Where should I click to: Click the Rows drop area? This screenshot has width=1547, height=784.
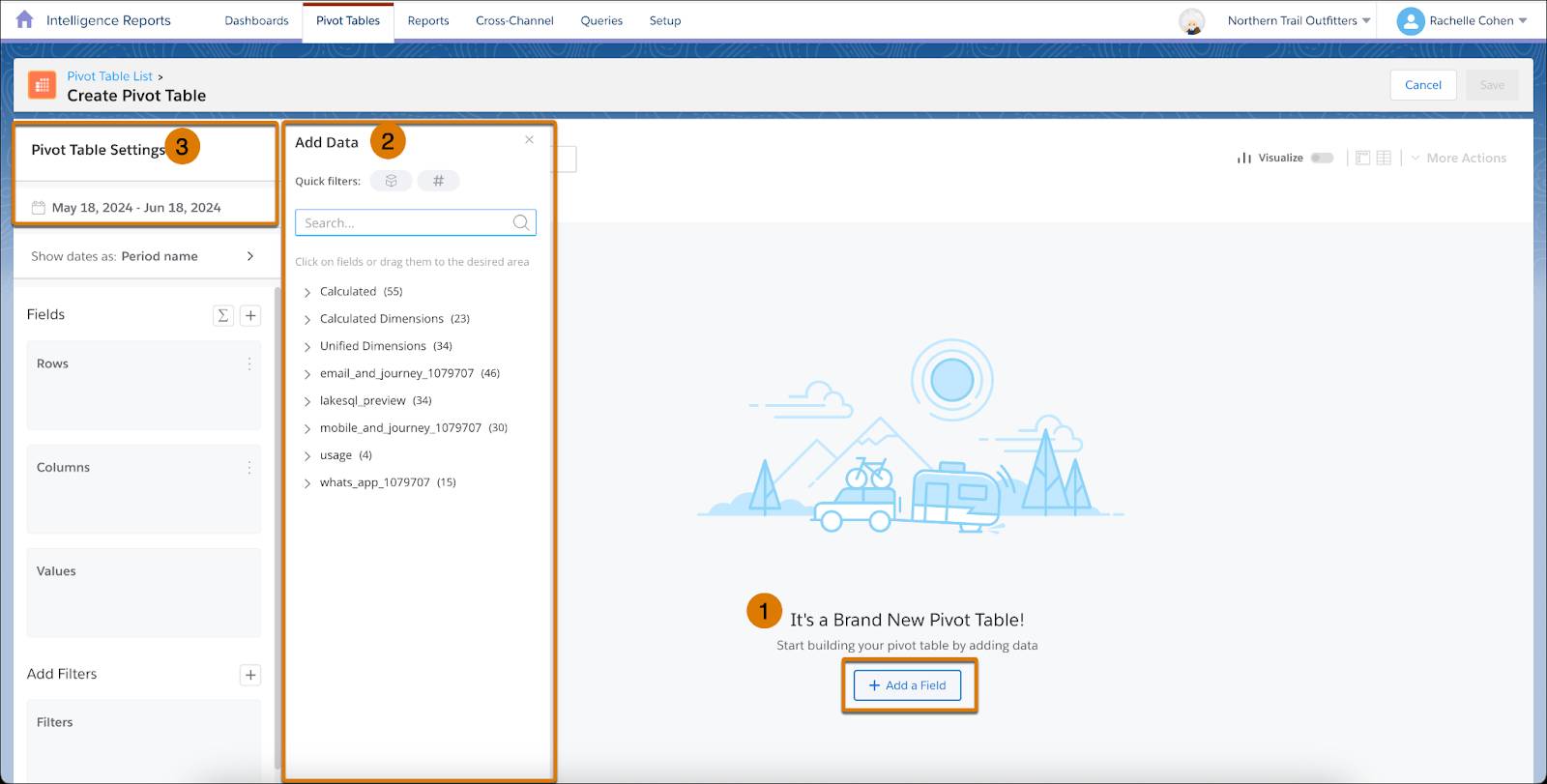(144, 385)
